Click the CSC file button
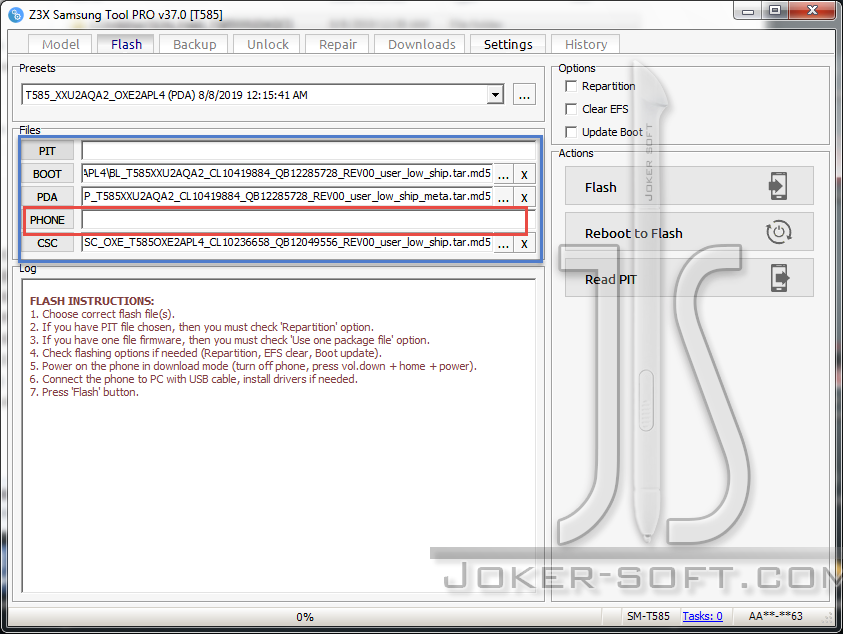The image size is (843, 634). 47,243
